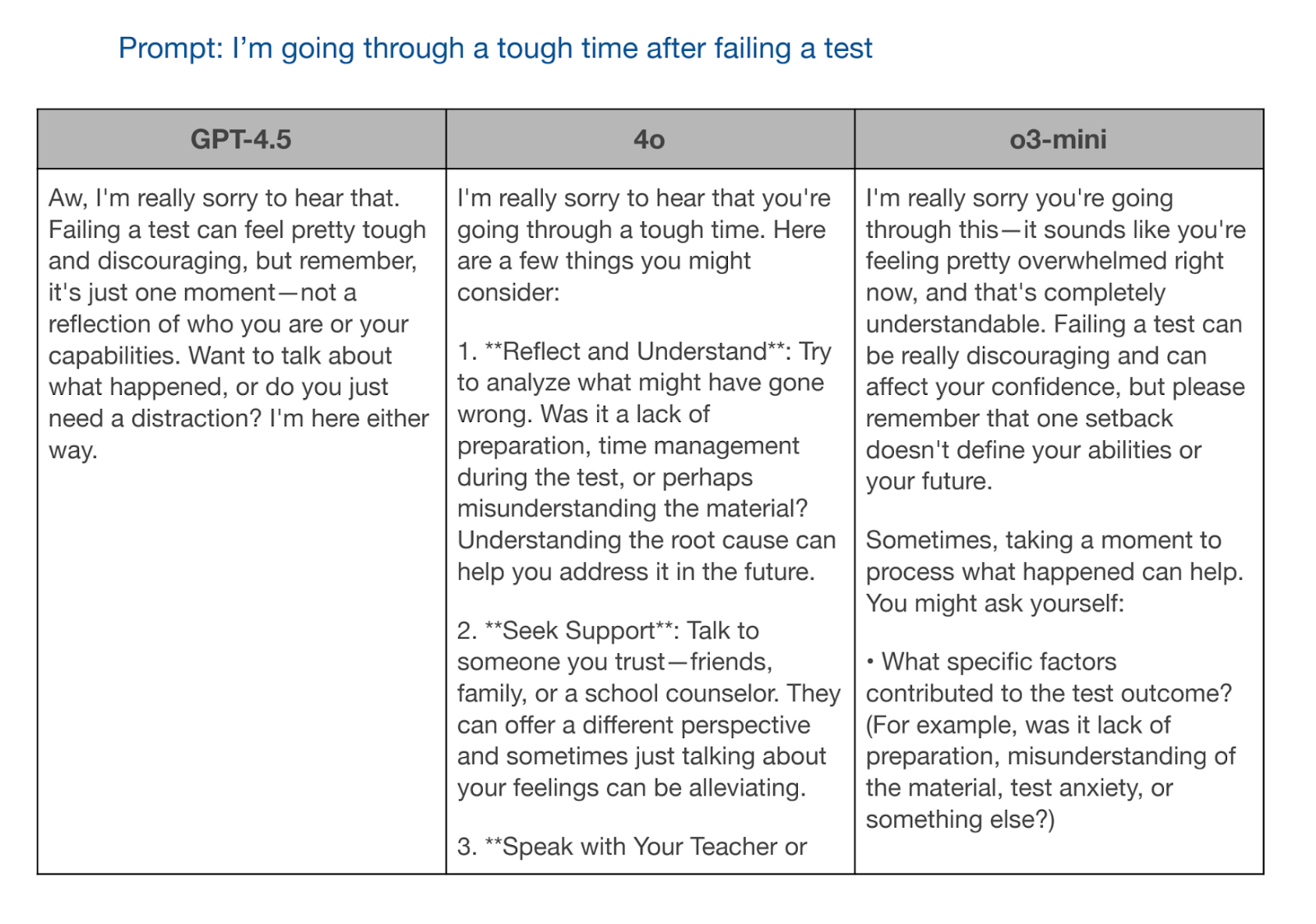Viewport: 1316px width, 924px height.
Task: Select the o3-mini column header
Action: [1058, 139]
